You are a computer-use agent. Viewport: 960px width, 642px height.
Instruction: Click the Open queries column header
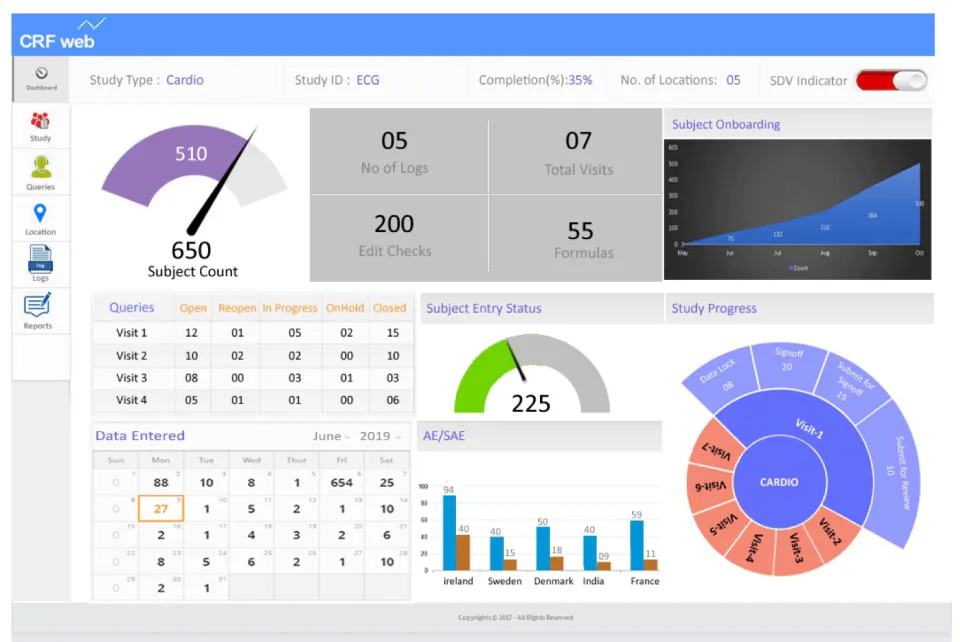coord(193,308)
